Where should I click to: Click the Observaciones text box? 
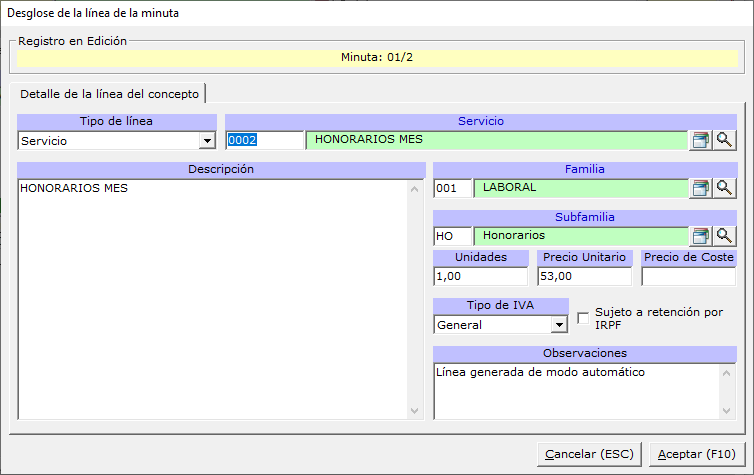point(576,390)
